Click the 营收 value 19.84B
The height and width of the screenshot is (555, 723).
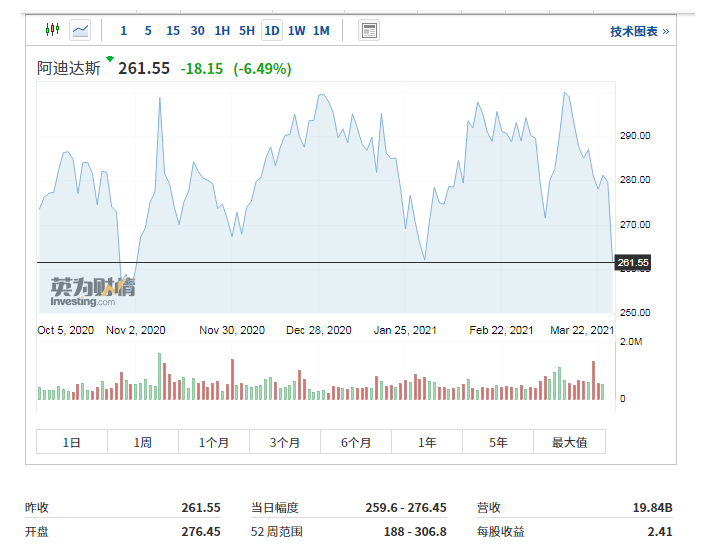tap(652, 508)
